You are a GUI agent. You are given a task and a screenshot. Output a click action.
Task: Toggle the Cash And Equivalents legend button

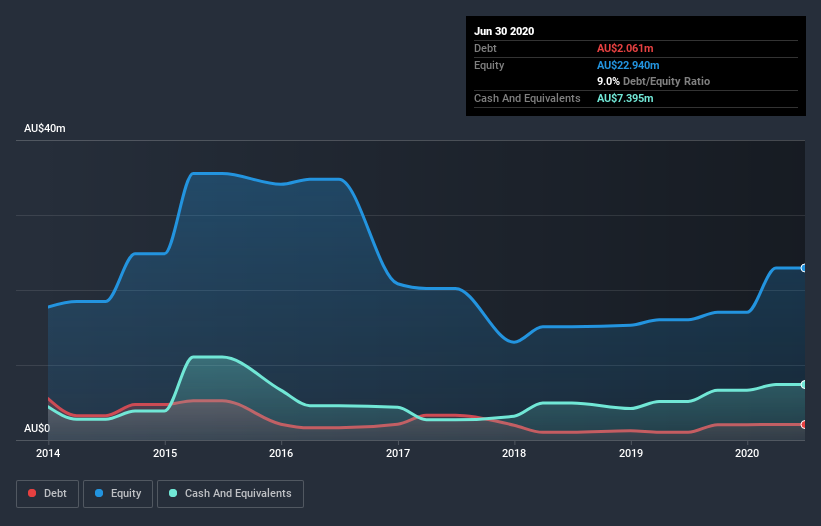click(x=230, y=494)
